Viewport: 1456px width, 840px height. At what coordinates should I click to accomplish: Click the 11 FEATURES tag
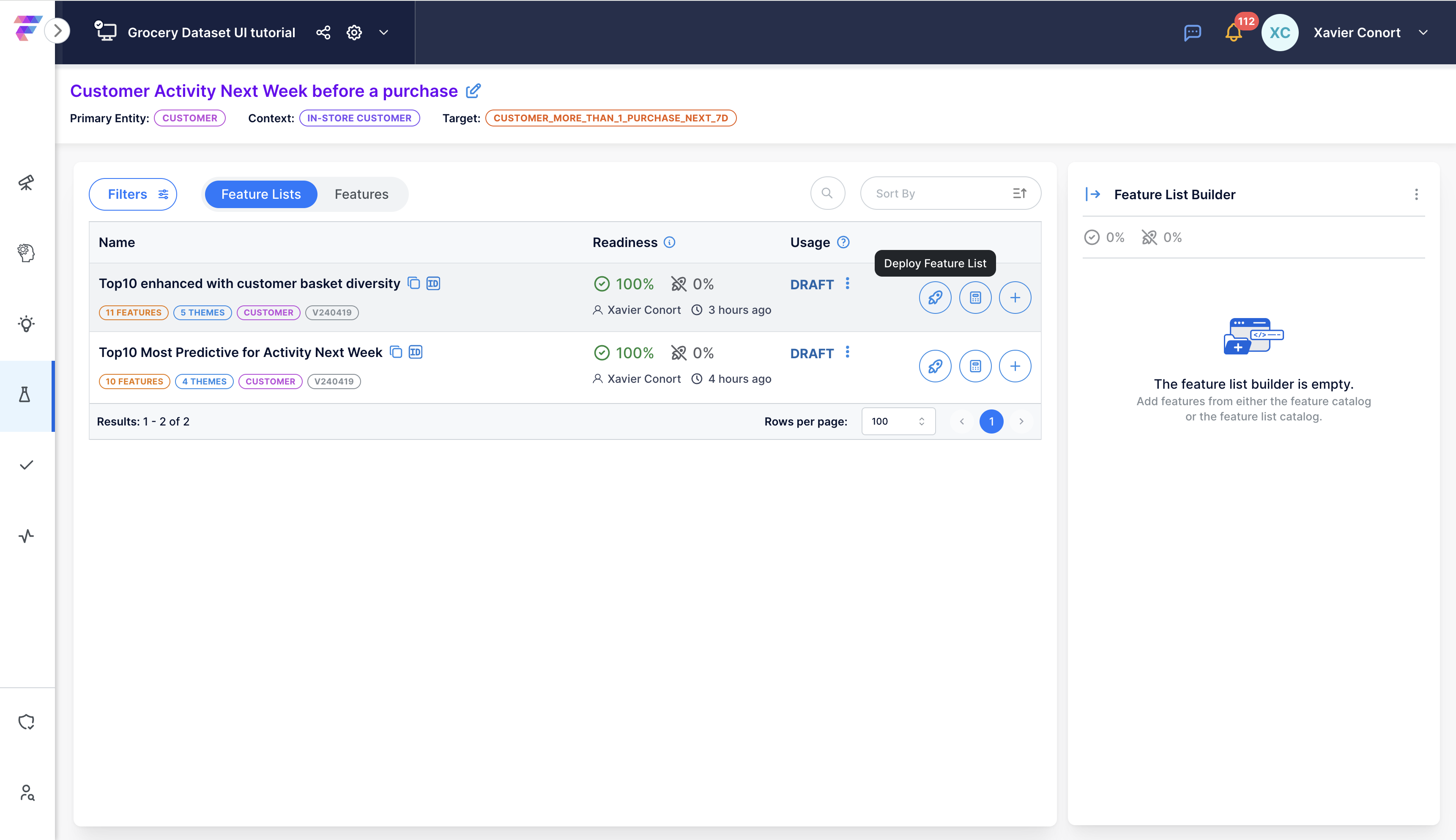pos(133,312)
